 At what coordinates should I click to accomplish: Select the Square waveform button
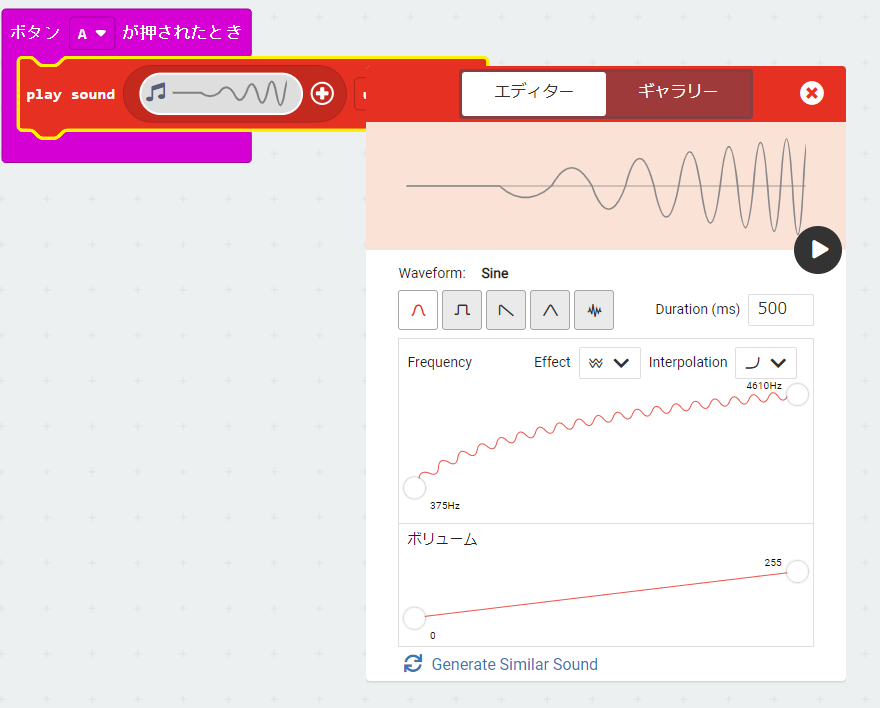pyautogui.click(x=462, y=310)
